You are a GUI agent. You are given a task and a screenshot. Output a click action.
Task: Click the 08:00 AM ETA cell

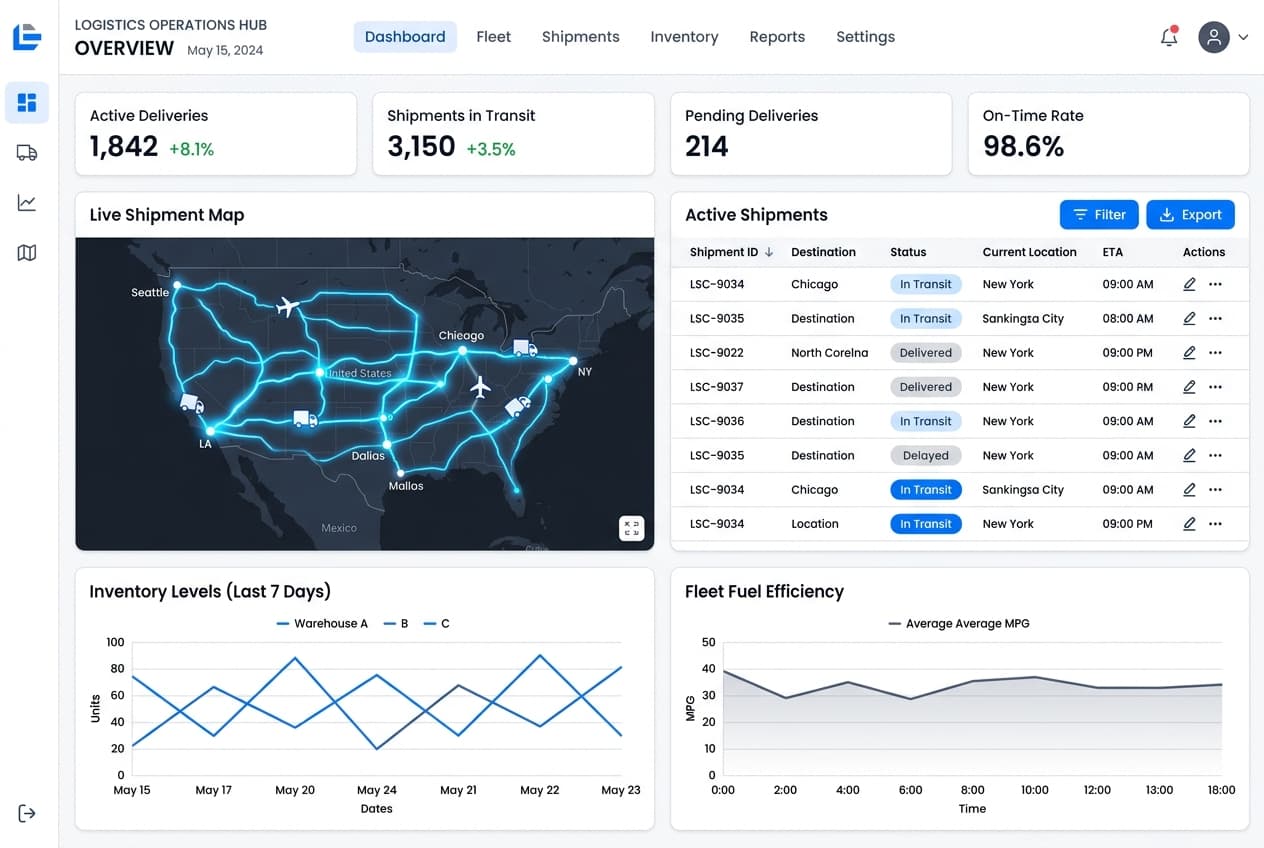pyautogui.click(x=1127, y=319)
